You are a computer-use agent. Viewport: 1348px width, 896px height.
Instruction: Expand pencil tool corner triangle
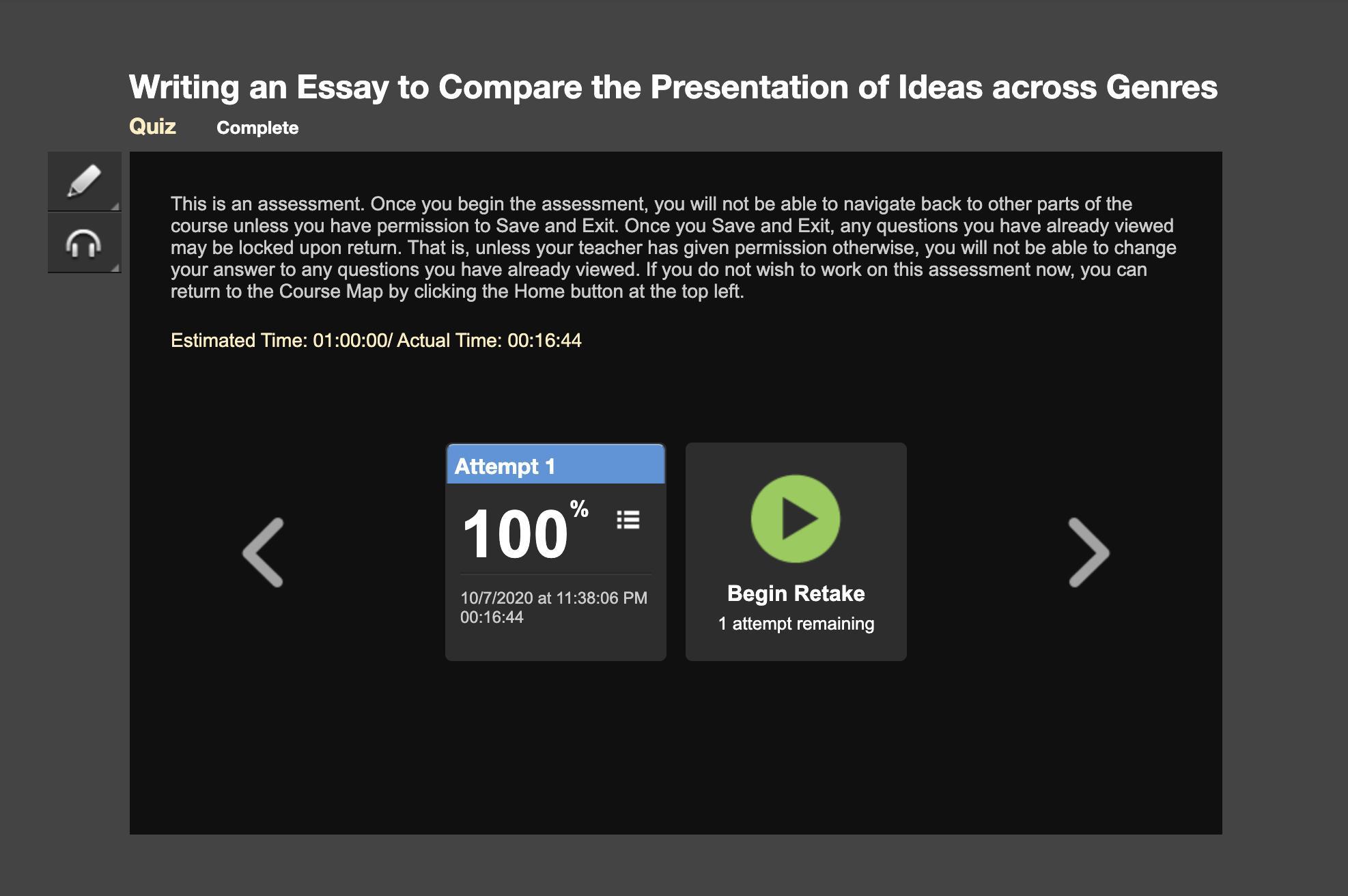pos(115,206)
